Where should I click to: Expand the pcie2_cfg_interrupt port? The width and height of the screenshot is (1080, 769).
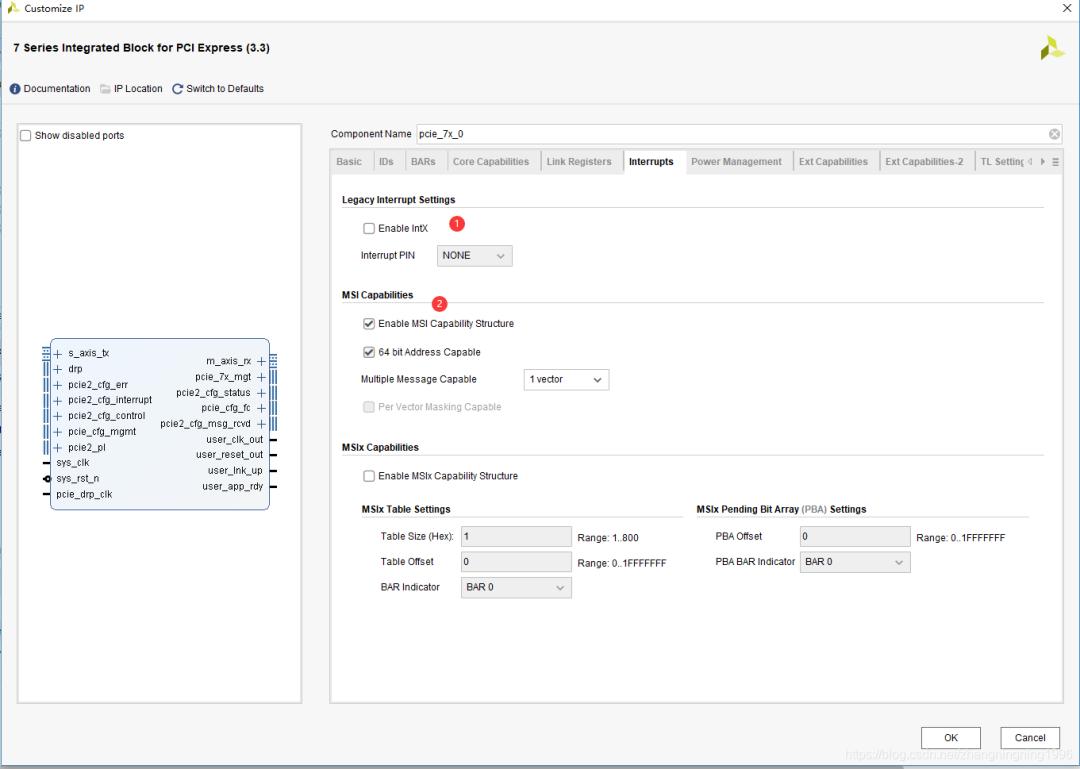tap(58, 400)
